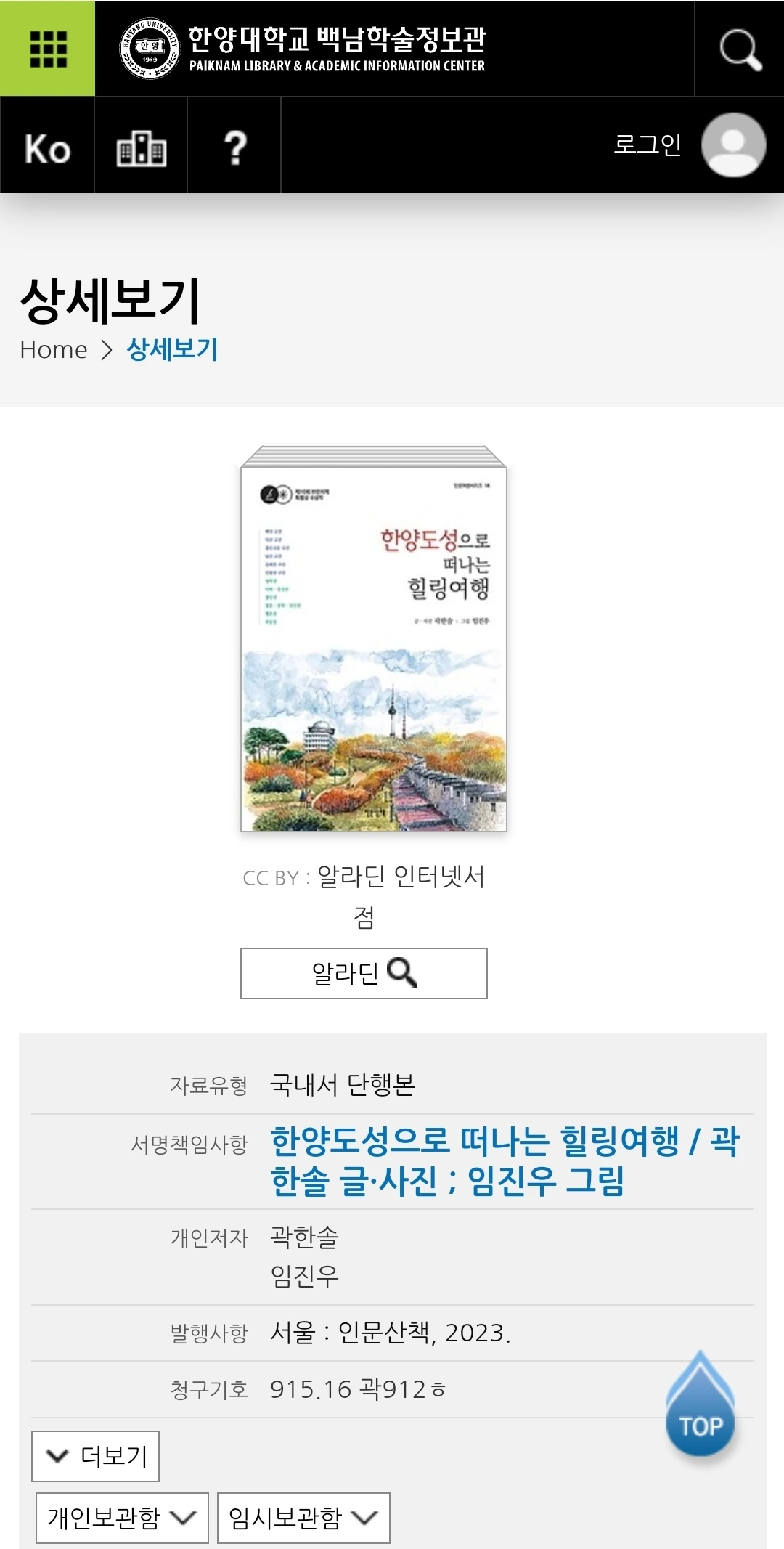Select 상세보기 in the breadcrumb

point(172,349)
